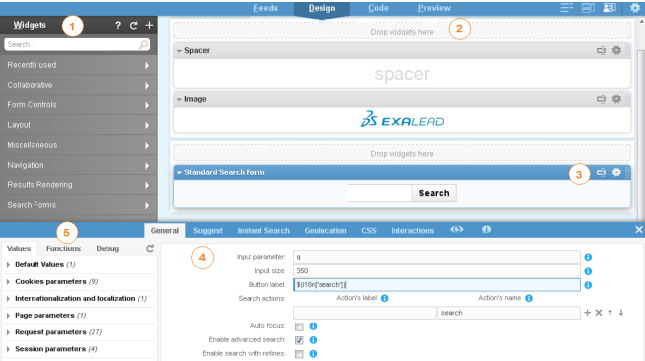Switch to the Preview tab
This screenshot has height=361, width=645.
[434, 8]
